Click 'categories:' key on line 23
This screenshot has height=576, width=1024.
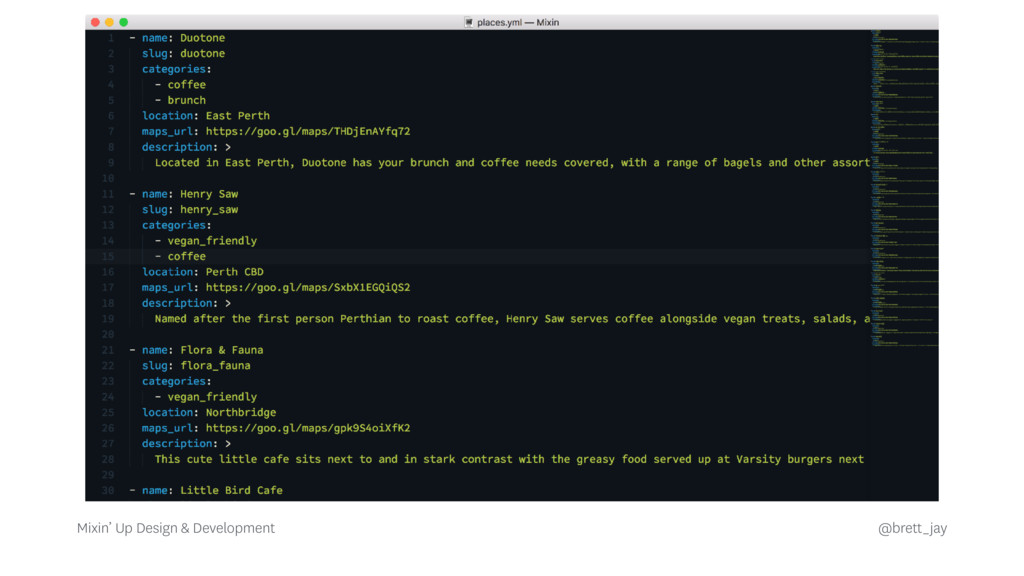(x=176, y=381)
